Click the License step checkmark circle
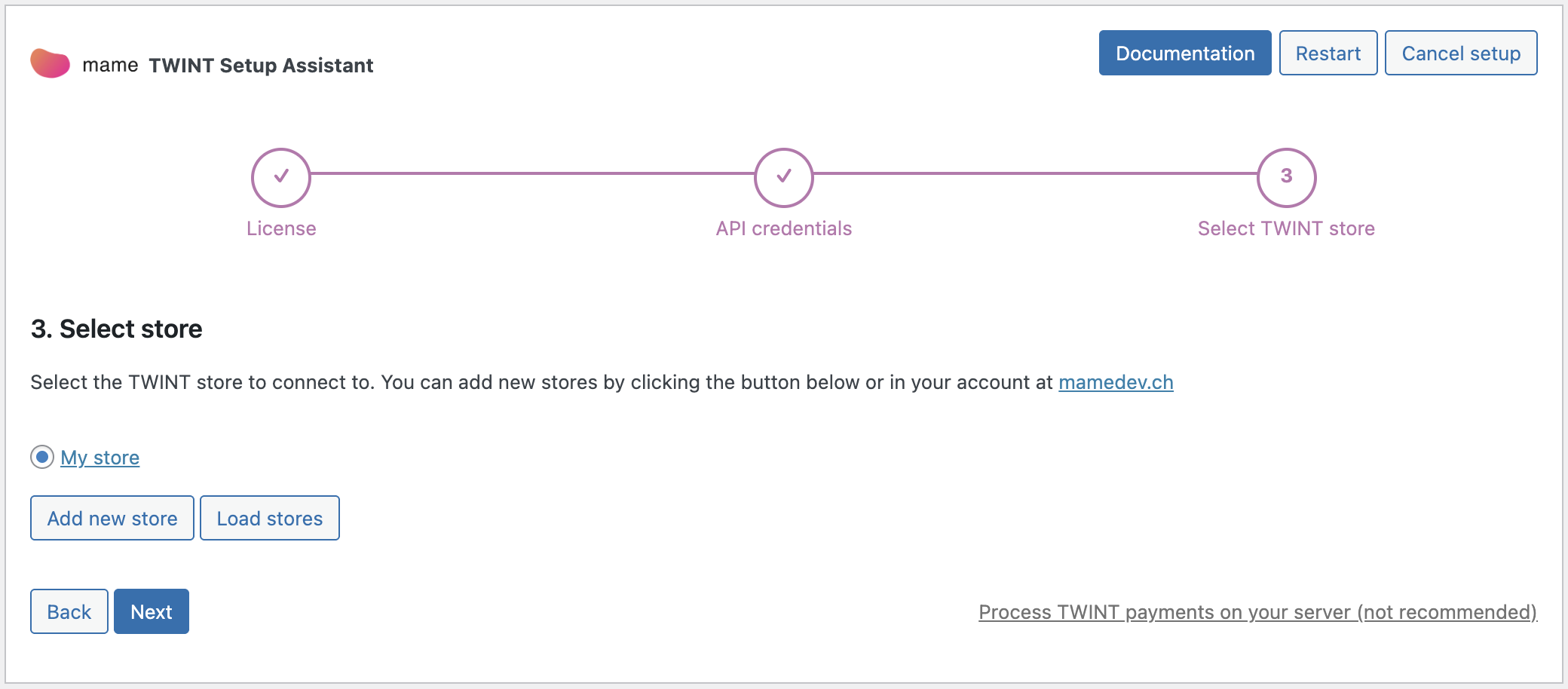Image resolution: width=1568 pixels, height=689 pixels. 280,177
